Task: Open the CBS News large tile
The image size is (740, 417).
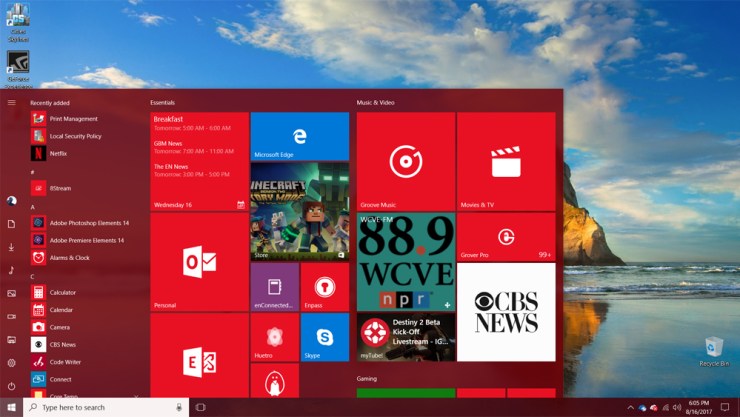Action: click(x=506, y=312)
